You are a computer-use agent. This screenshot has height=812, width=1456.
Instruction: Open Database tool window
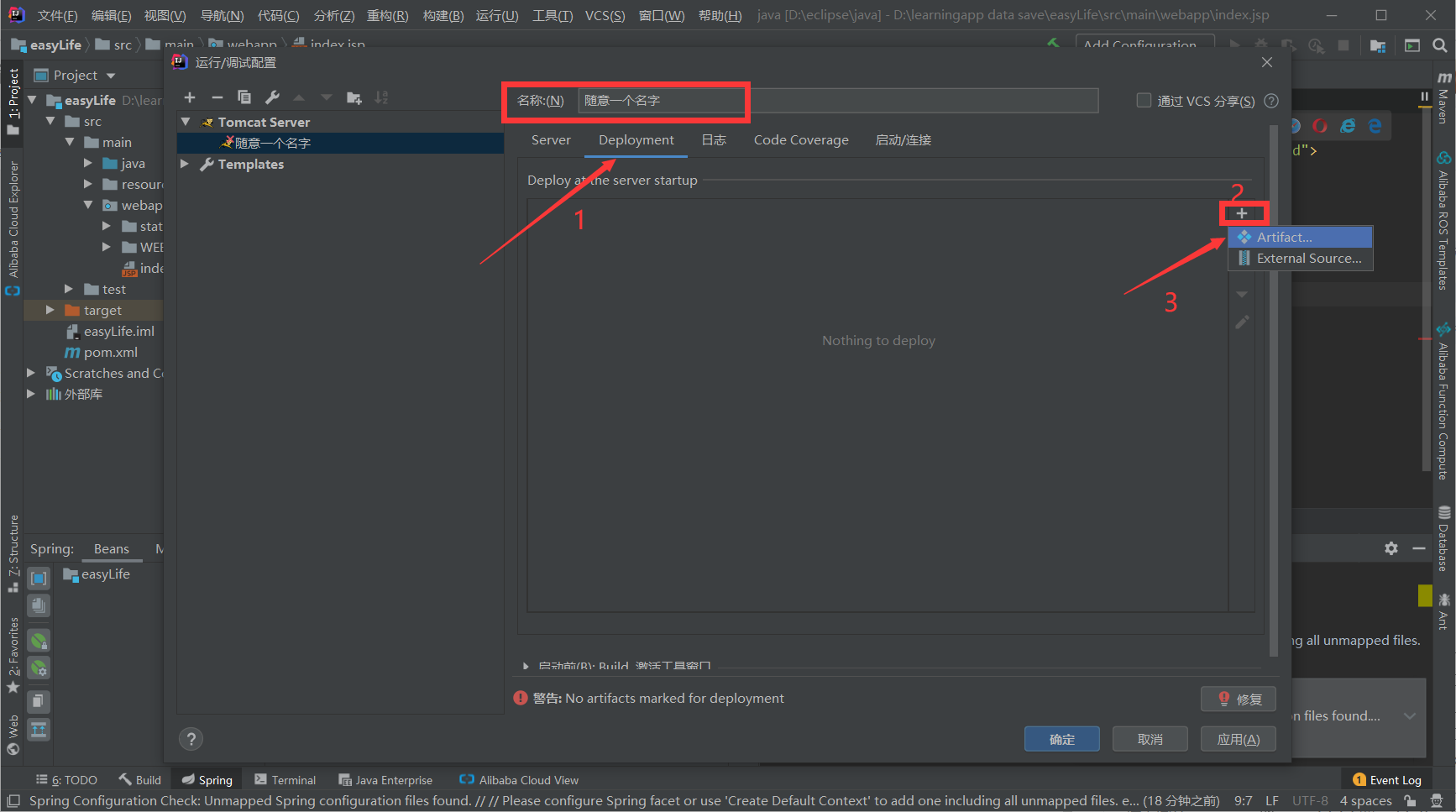(x=1444, y=539)
